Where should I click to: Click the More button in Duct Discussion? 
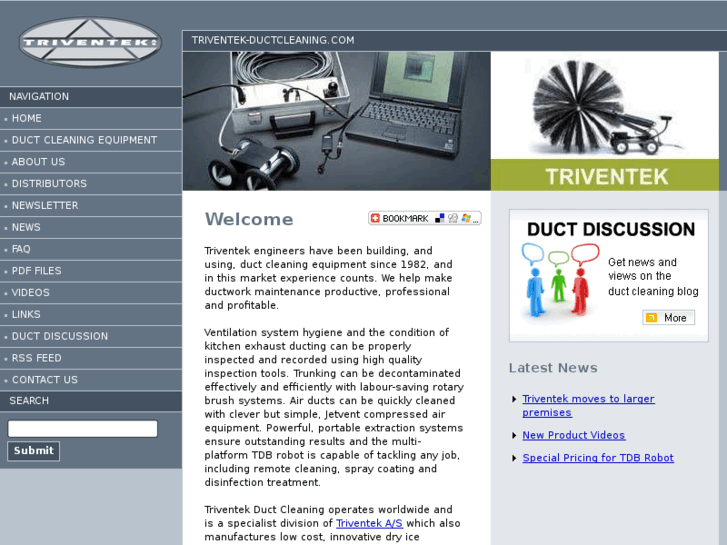[x=669, y=318]
